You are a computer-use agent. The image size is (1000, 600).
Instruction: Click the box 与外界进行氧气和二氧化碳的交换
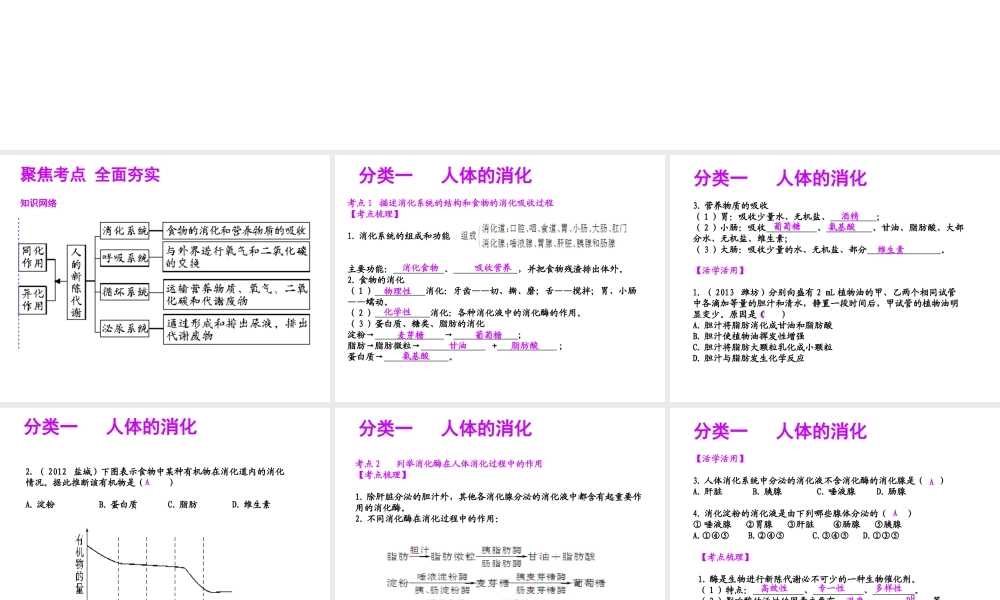[236, 257]
